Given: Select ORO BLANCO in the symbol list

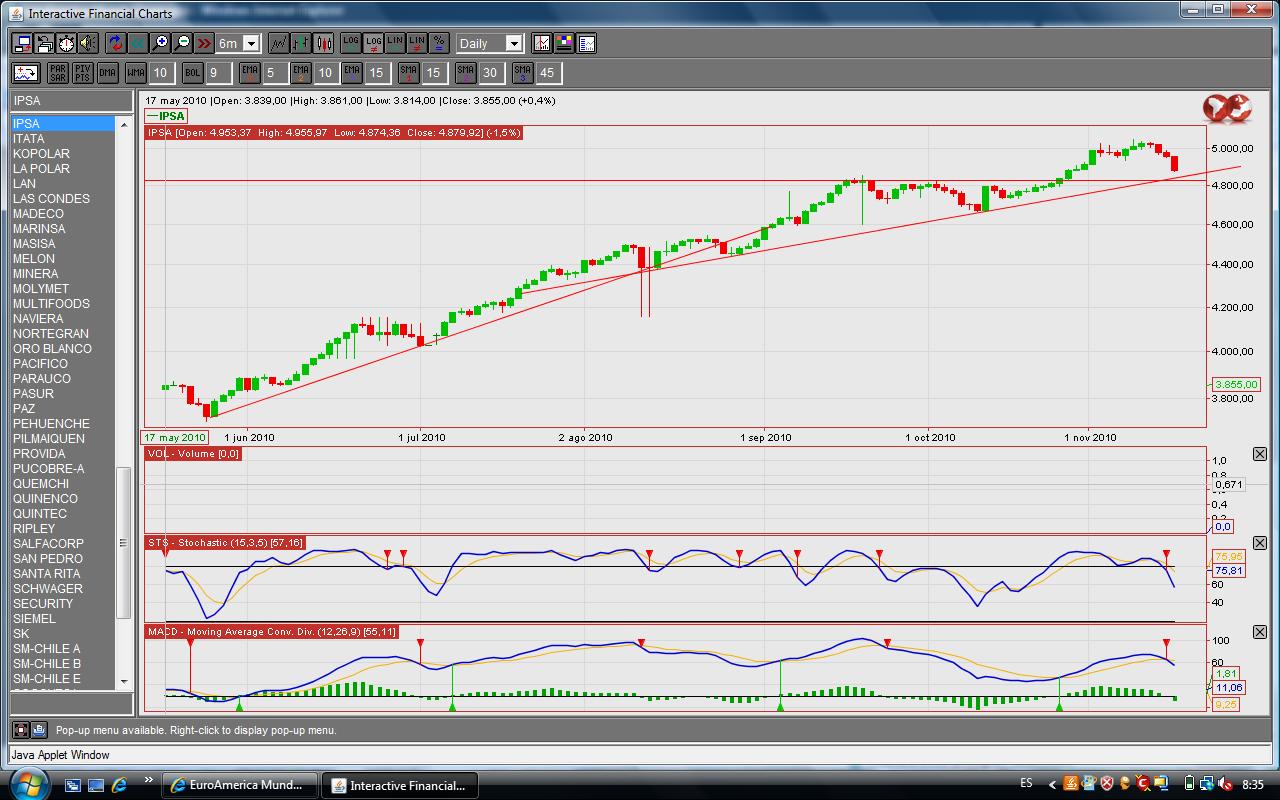Looking at the screenshot, I should tap(64, 349).
